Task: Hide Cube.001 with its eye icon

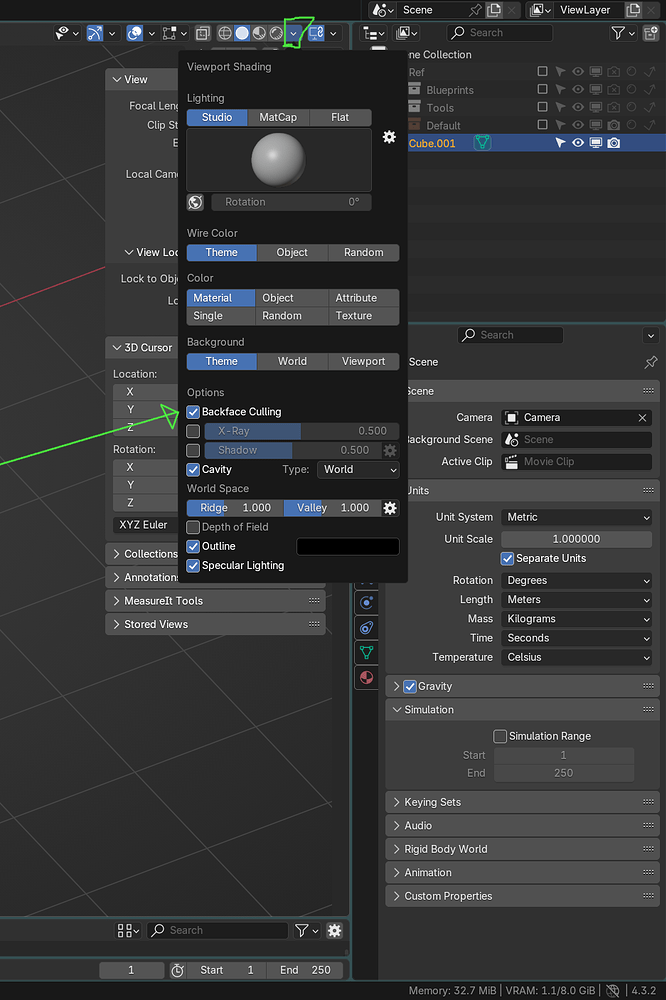Action: 577,143
